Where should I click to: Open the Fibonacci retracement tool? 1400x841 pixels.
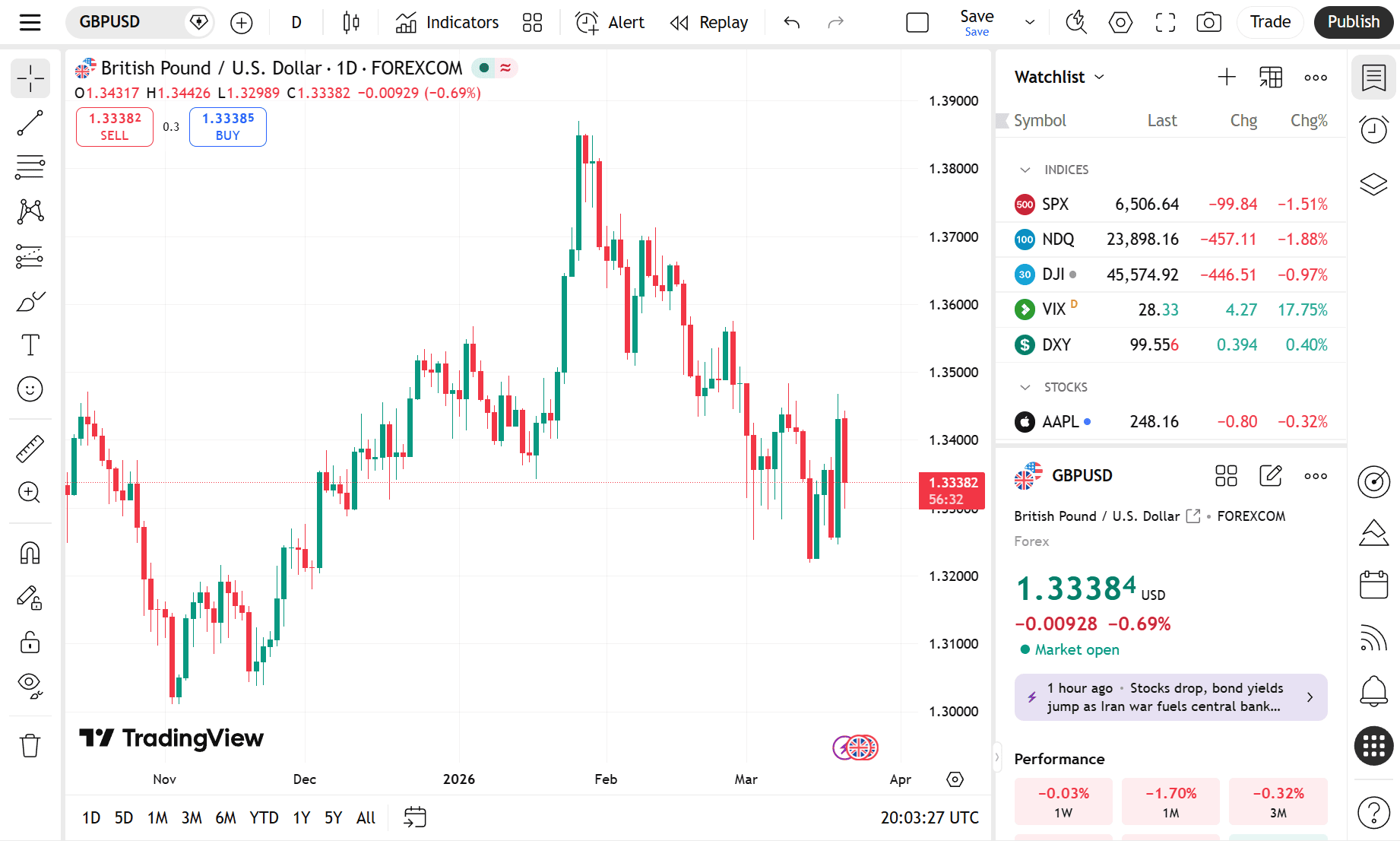tap(30, 167)
